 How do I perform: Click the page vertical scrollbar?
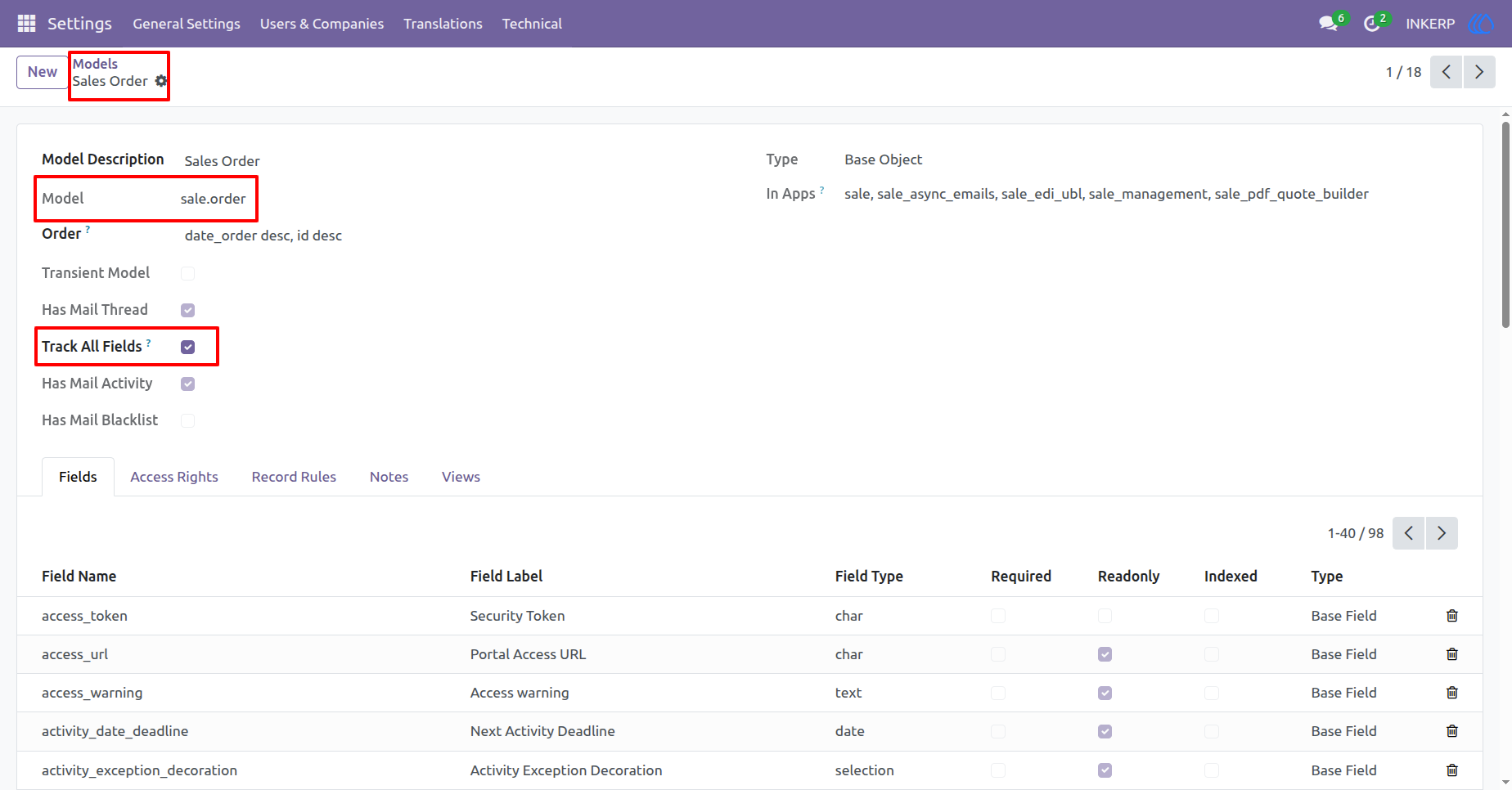click(x=1505, y=225)
